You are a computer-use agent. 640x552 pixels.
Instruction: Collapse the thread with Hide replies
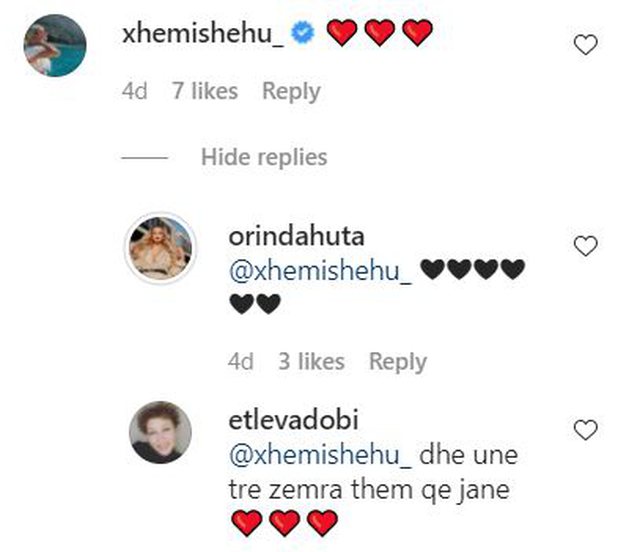[x=263, y=157]
